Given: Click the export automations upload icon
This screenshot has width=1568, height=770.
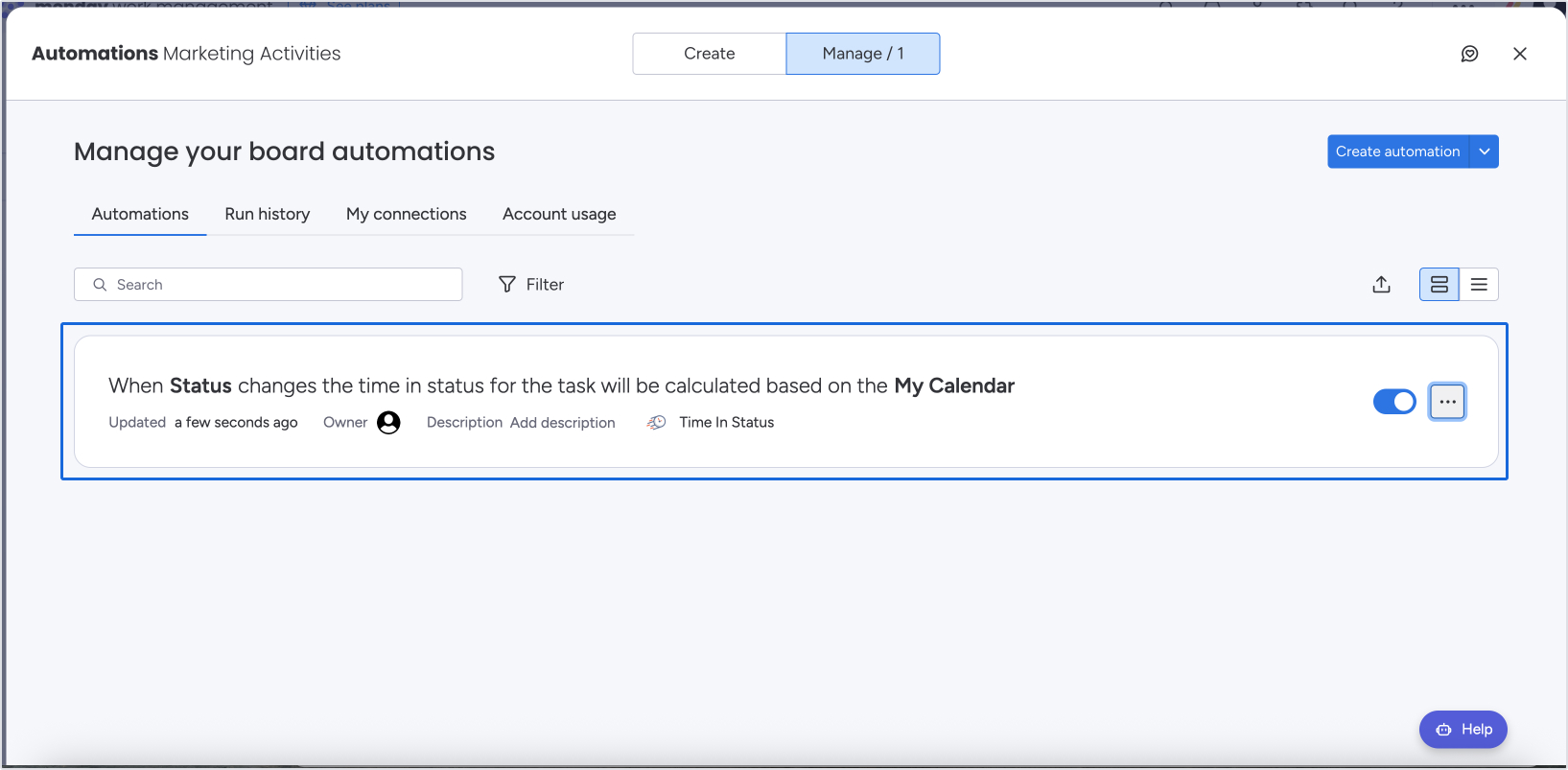Looking at the screenshot, I should 1381,285.
